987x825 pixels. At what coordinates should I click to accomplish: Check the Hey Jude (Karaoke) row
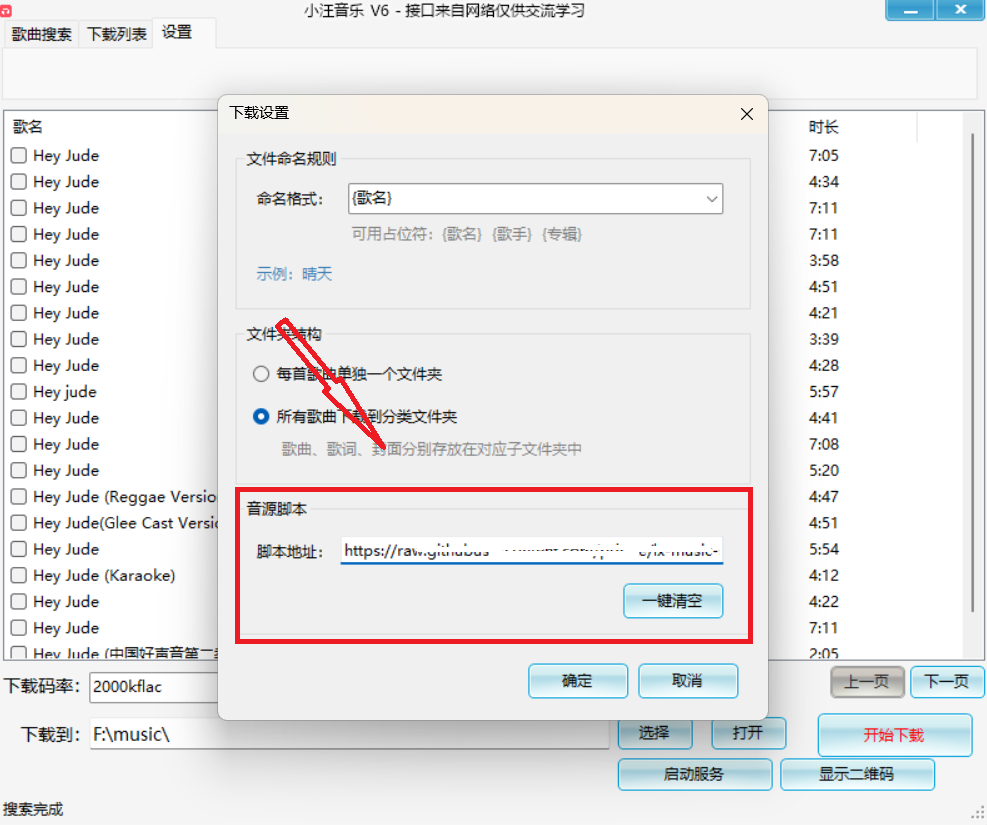coord(19,575)
